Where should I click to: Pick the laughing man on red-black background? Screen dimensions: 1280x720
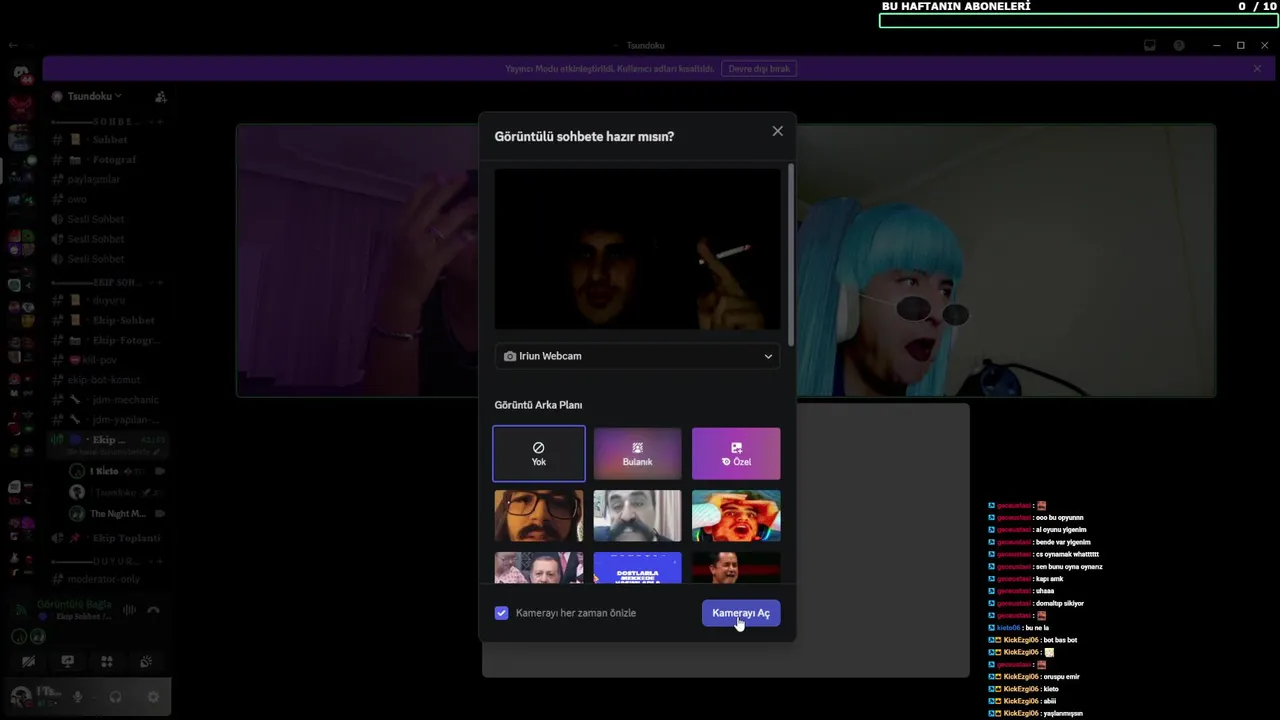coord(736,568)
